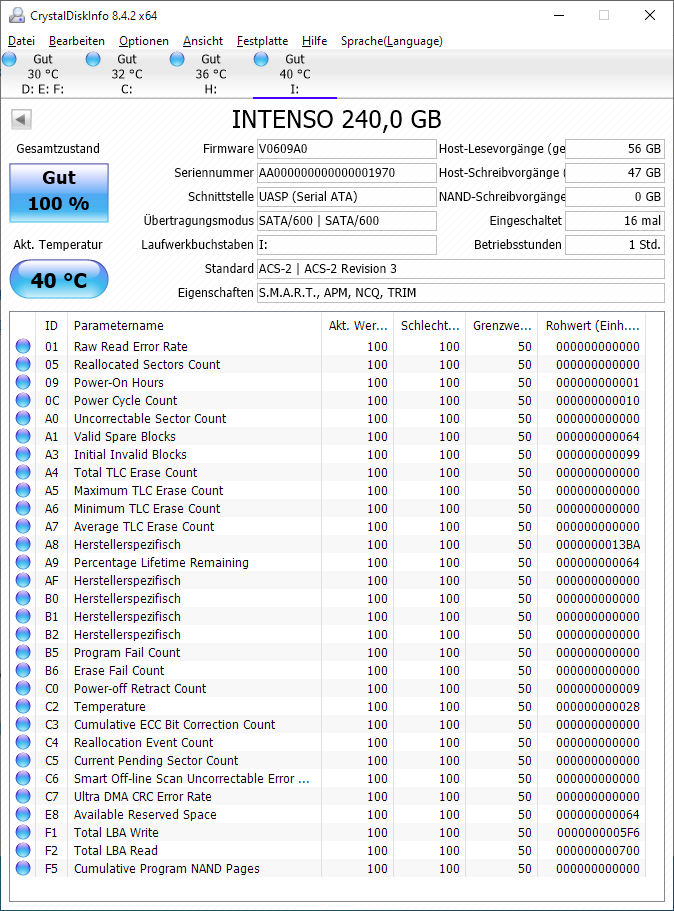Click the status icon for Cumulative Program NAND Pages
The image size is (674, 911).
point(23,869)
